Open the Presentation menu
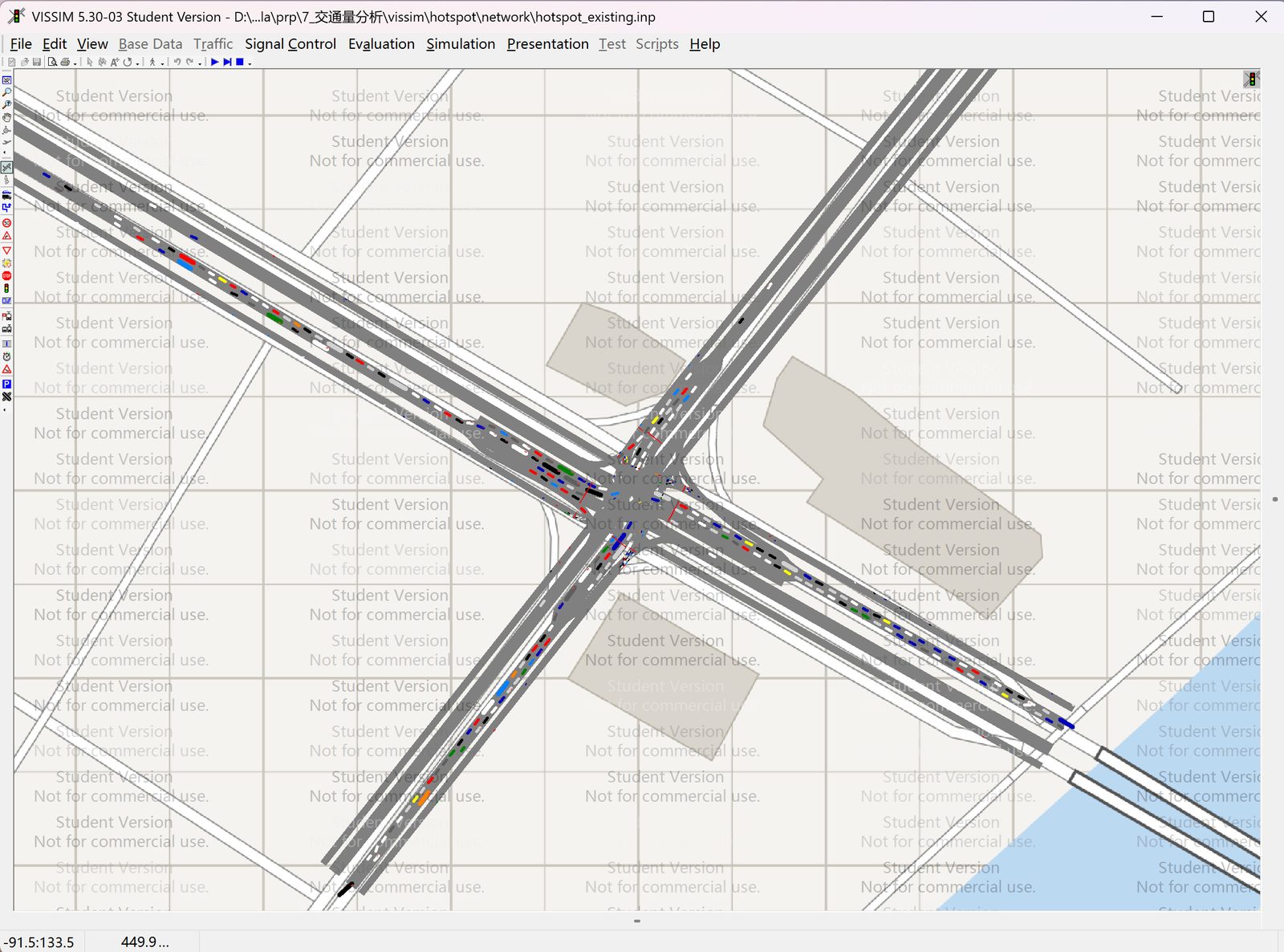Viewport: 1284px width, 952px height. coord(547,44)
